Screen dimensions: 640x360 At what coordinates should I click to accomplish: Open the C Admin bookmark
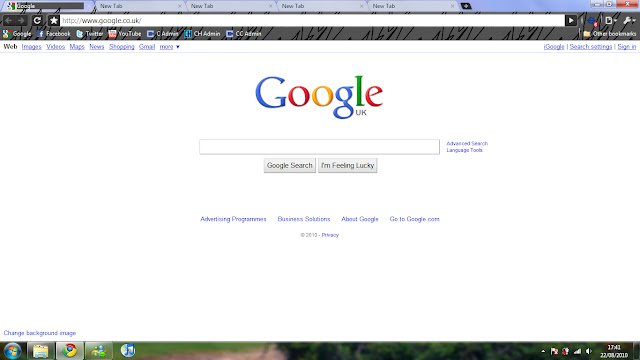pos(162,34)
